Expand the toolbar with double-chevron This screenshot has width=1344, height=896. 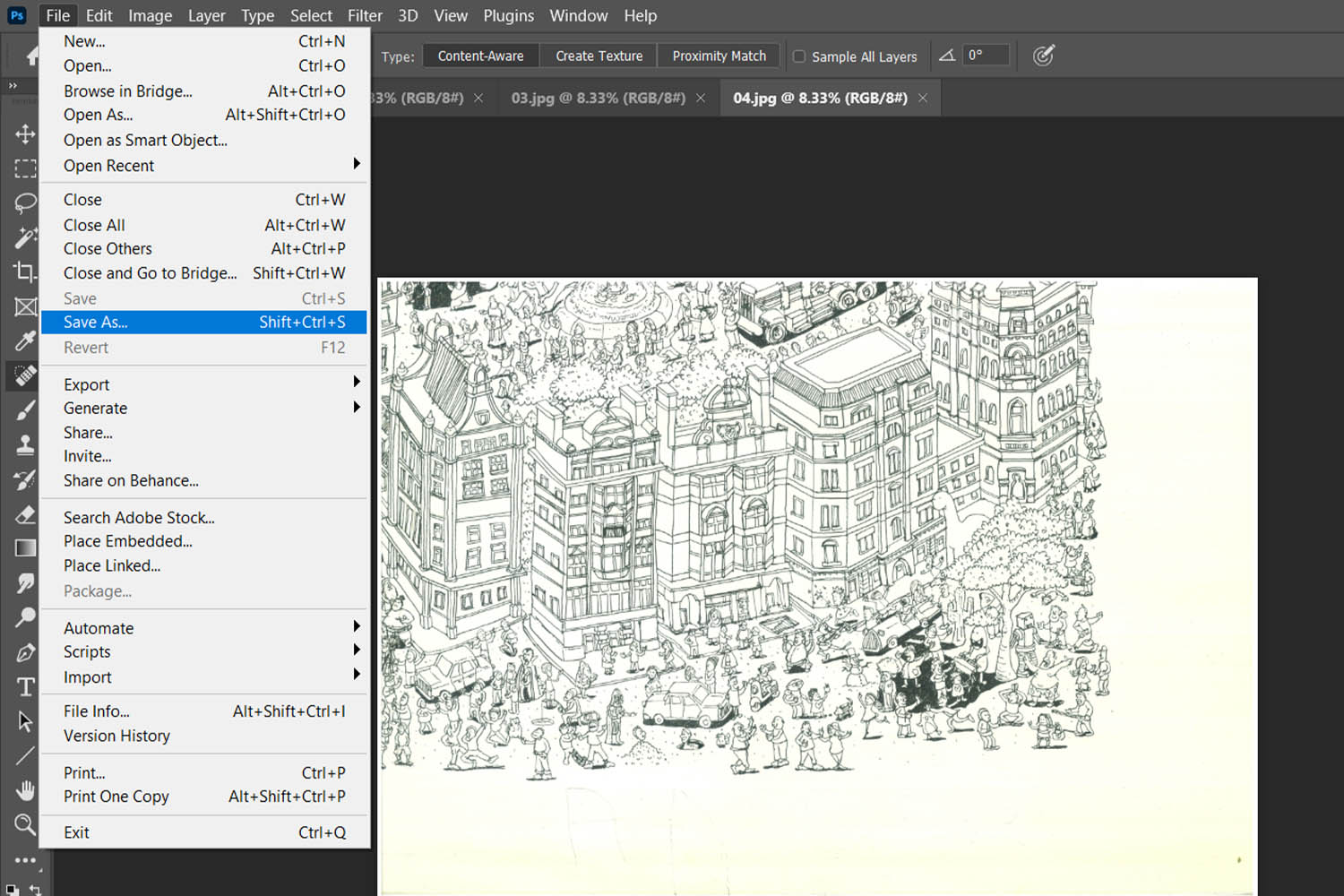(13, 86)
